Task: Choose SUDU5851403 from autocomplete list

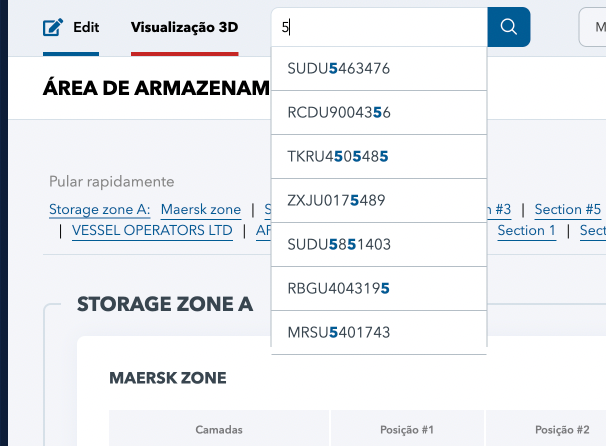Action: tap(379, 244)
